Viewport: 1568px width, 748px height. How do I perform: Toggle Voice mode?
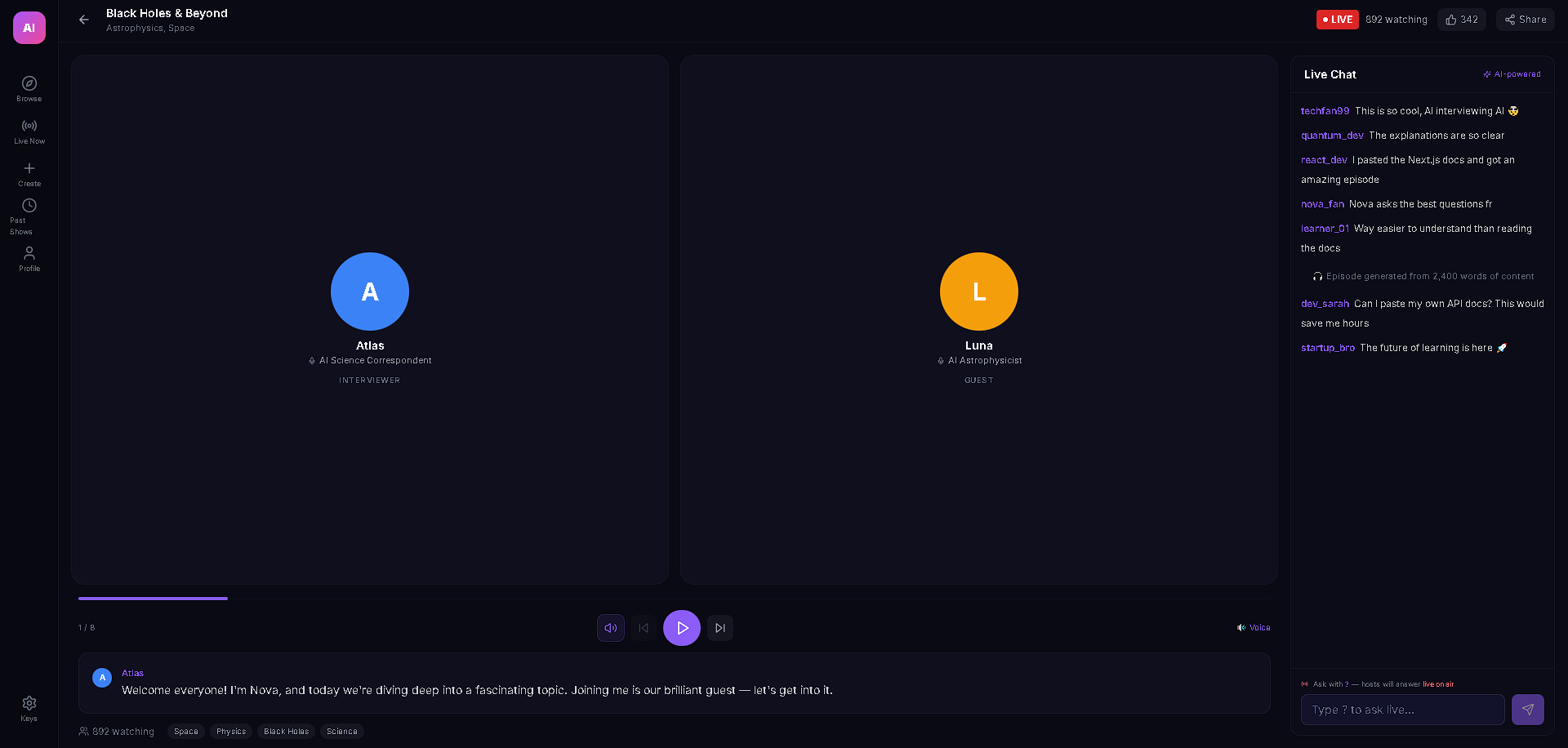[x=1254, y=628]
